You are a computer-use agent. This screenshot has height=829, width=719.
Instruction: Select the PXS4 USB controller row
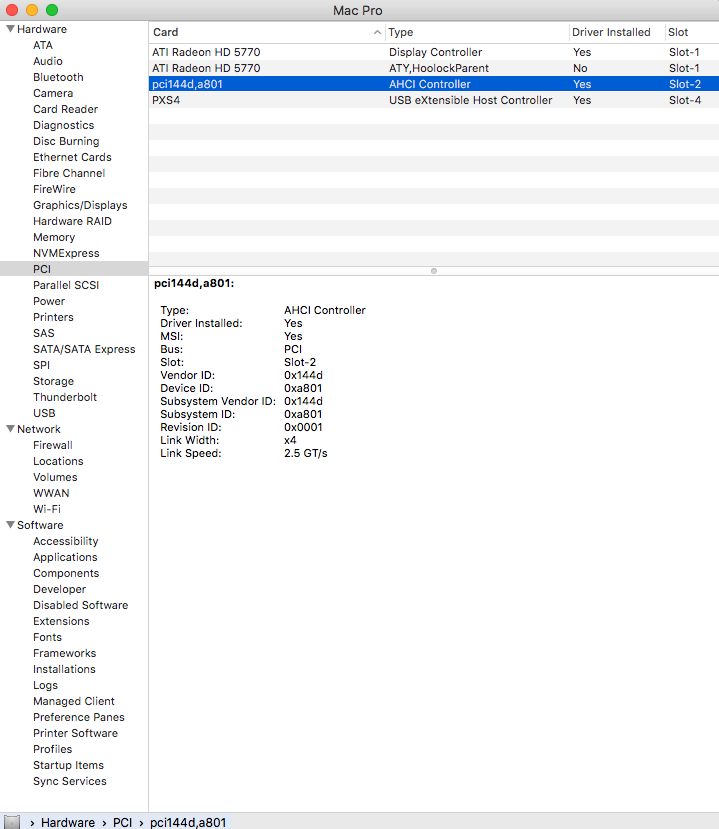pyautogui.click(x=434, y=100)
